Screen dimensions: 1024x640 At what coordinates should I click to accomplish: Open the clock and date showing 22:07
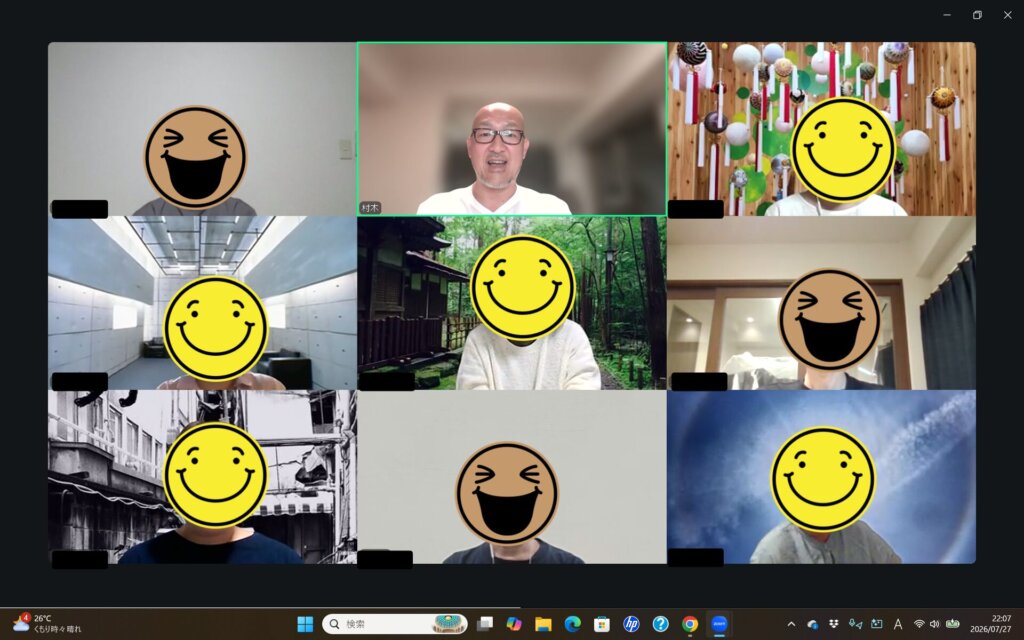tap(991, 624)
